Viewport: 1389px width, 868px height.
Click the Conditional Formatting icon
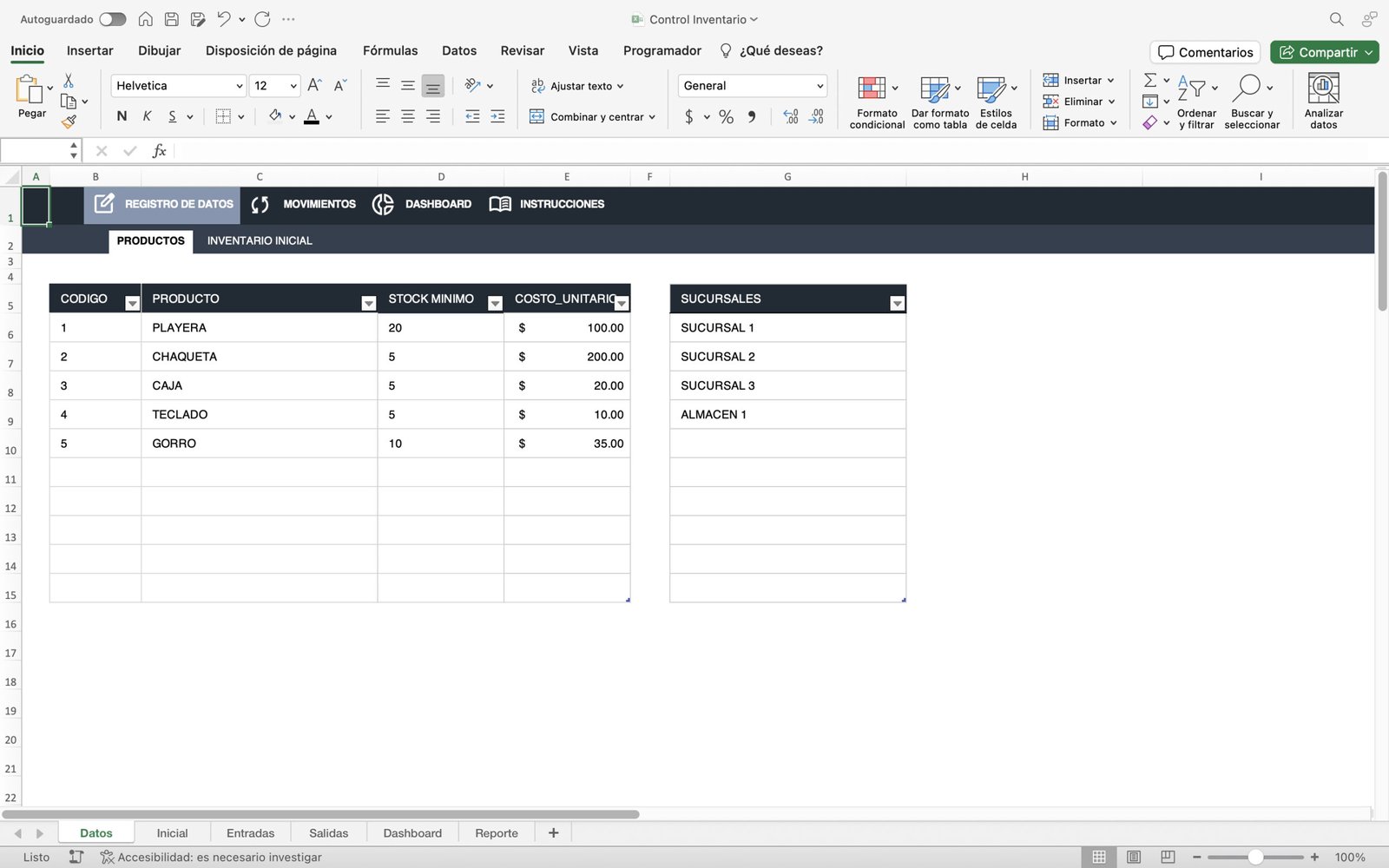click(872, 88)
